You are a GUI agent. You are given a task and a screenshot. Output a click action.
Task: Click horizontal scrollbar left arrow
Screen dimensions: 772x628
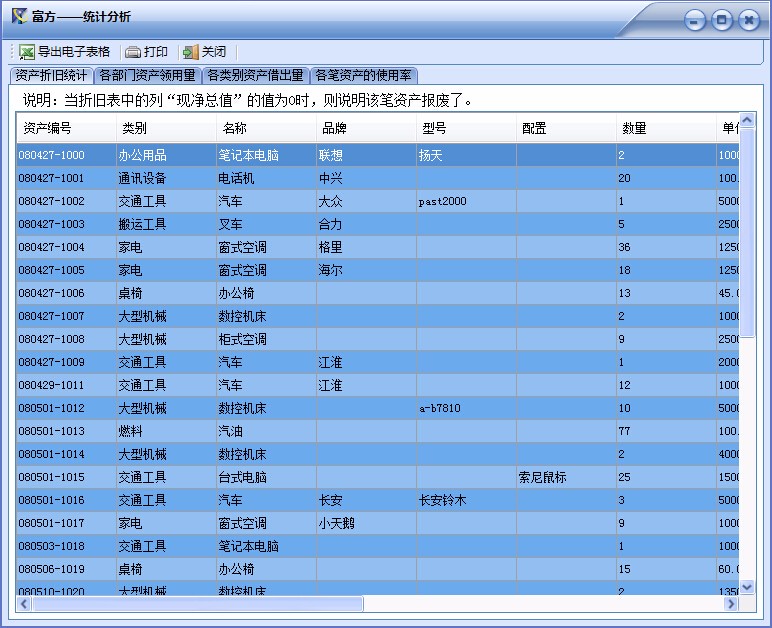click(x=25, y=604)
